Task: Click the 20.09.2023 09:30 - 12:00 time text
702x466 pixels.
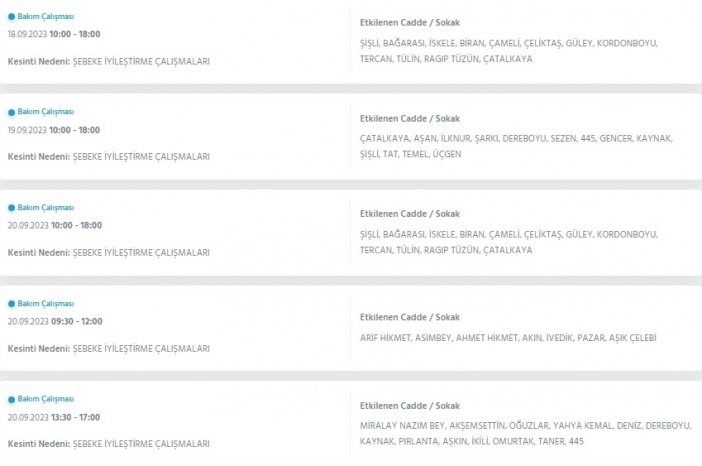Action: click(54, 322)
